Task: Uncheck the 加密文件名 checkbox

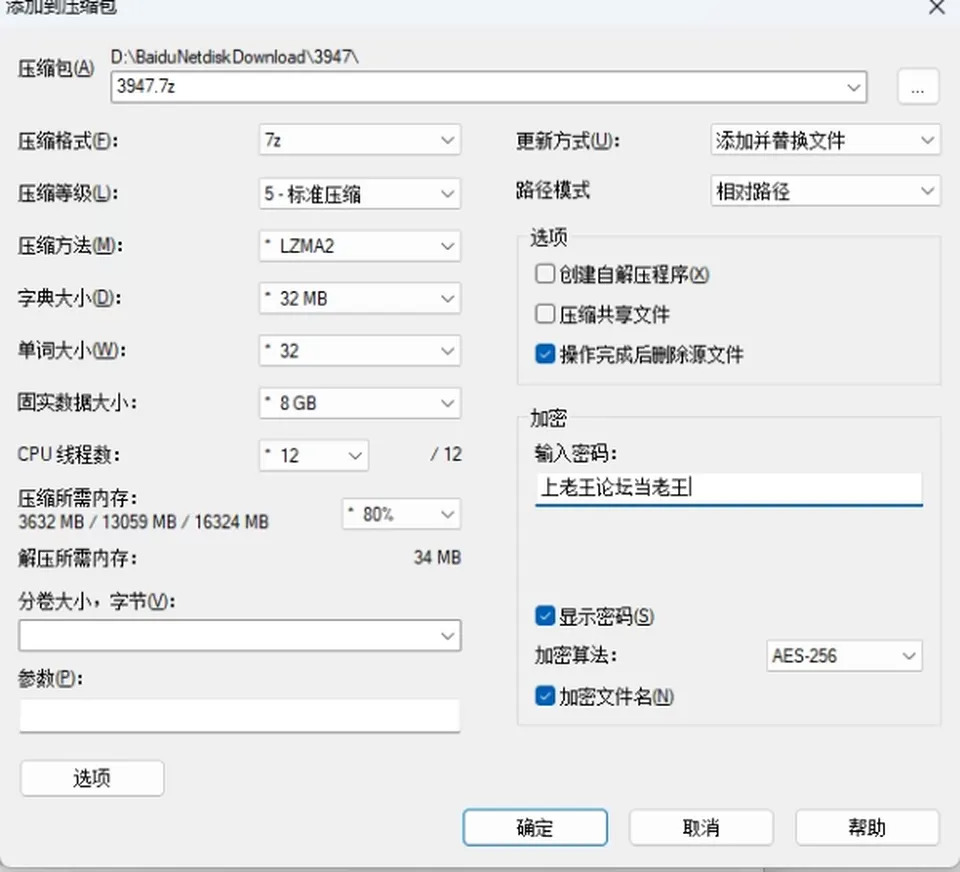Action: (x=545, y=696)
